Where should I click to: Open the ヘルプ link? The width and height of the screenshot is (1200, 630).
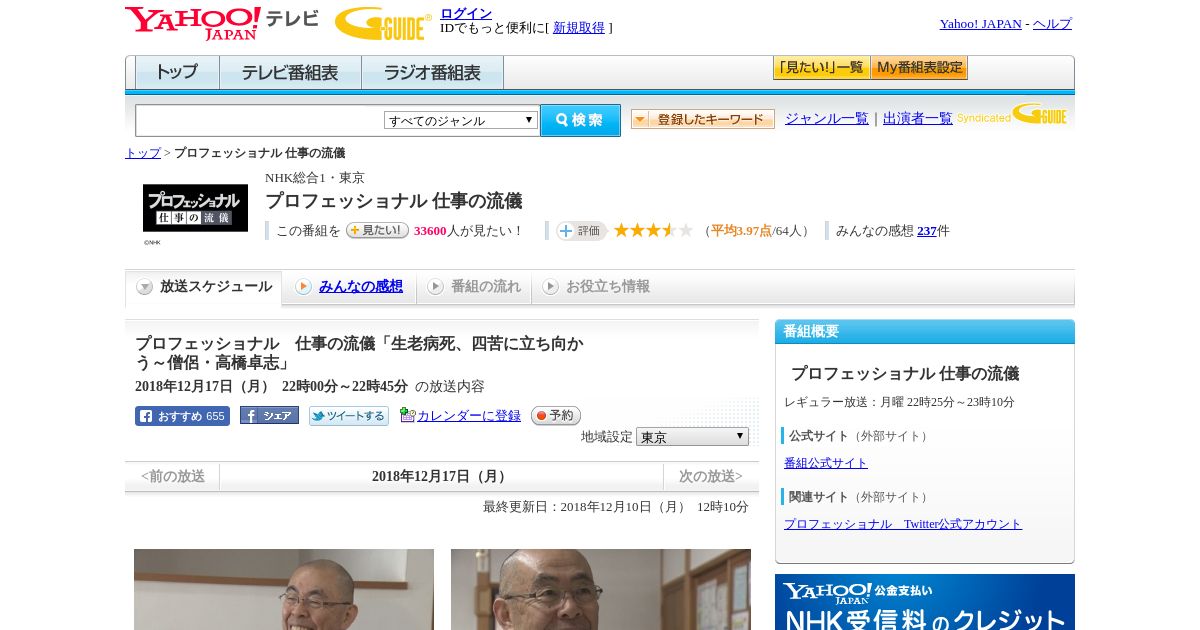pos(1052,24)
